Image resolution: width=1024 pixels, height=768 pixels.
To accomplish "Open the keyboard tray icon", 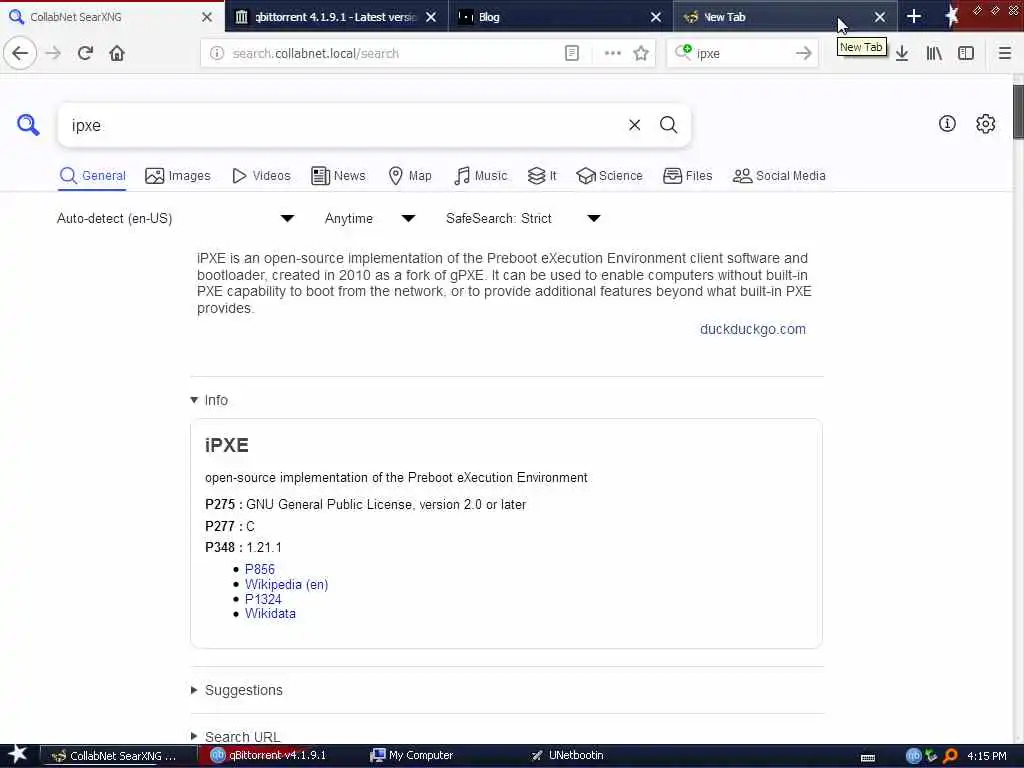I will click(868, 758).
